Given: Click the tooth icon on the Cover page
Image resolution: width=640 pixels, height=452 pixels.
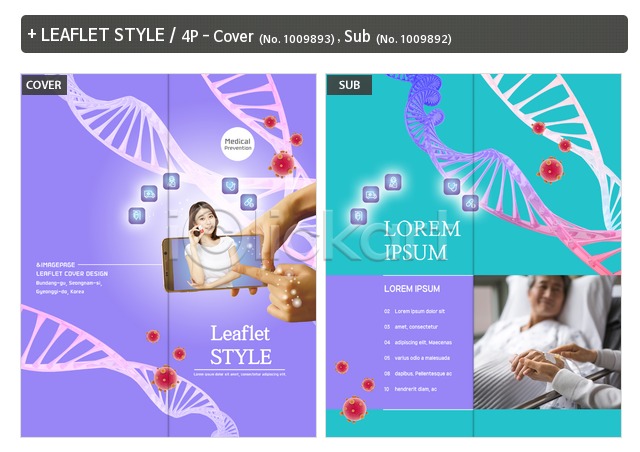Looking at the screenshot, I should (x=137, y=215).
